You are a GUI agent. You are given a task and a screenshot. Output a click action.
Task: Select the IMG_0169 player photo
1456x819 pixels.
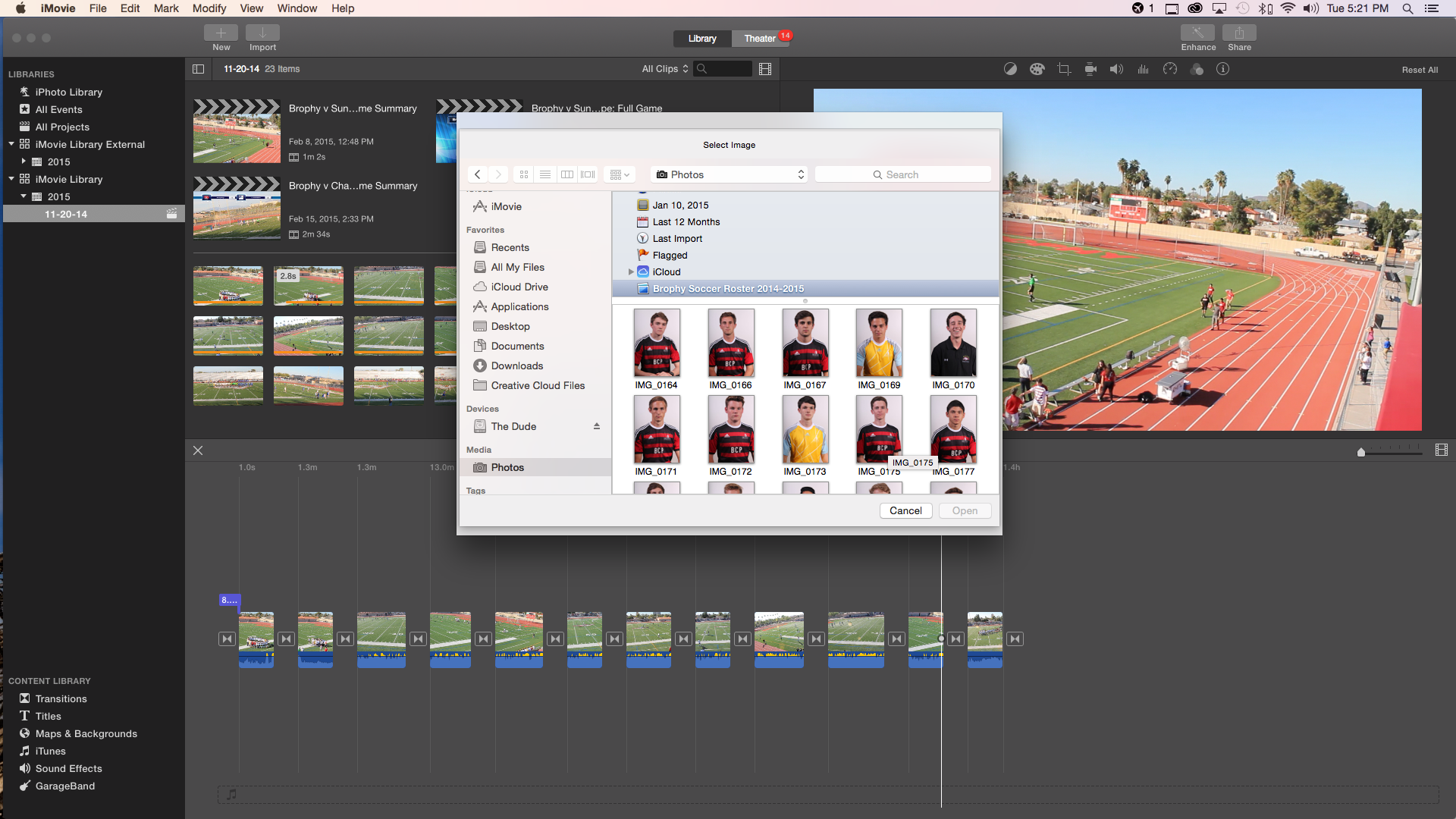pyautogui.click(x=878, y=343)
